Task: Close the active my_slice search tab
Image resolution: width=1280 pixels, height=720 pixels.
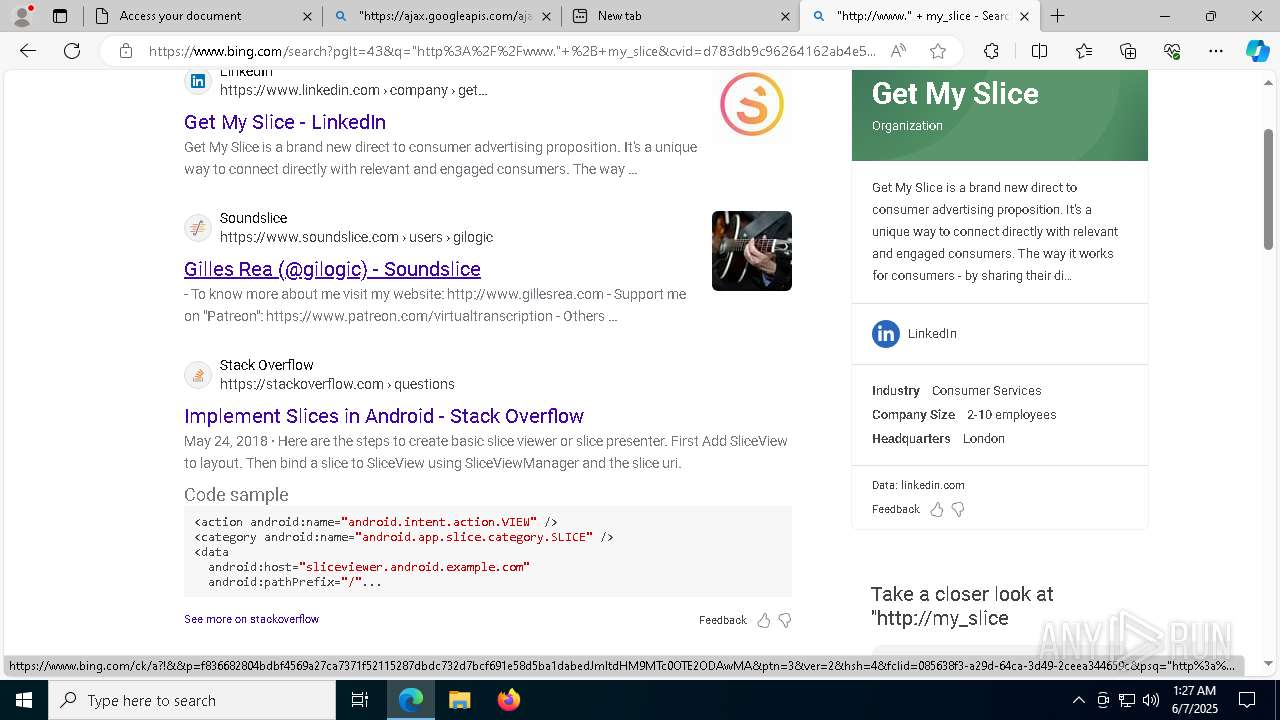Action: tap(1024, 16)
